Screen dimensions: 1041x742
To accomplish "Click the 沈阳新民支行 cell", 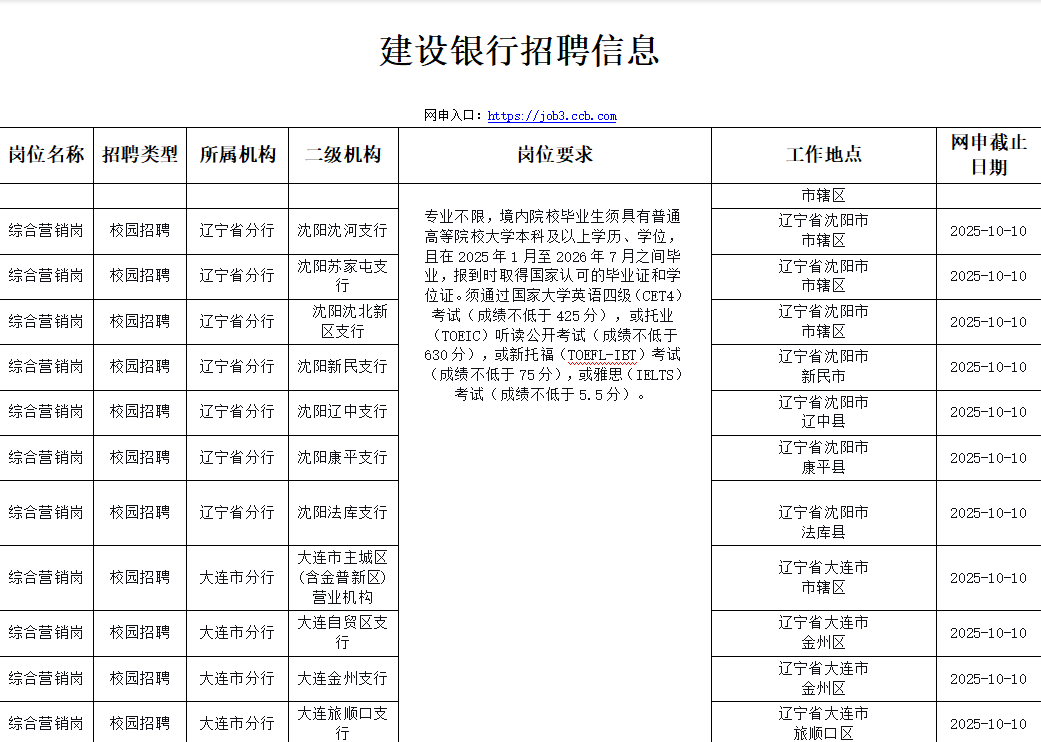I will point(342,367).
